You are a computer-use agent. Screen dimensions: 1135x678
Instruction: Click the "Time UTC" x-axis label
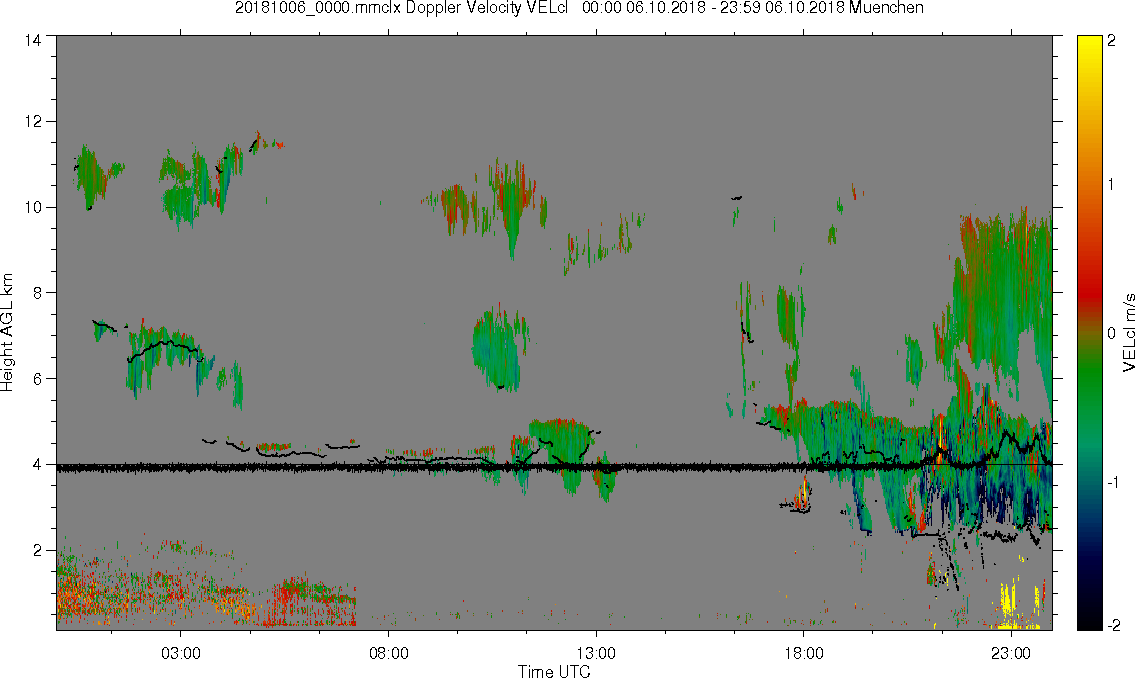554,671
